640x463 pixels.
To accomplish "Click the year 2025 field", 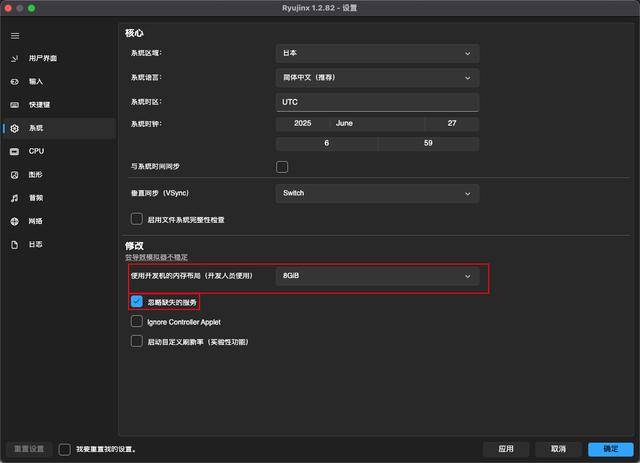I will (302, 123).
